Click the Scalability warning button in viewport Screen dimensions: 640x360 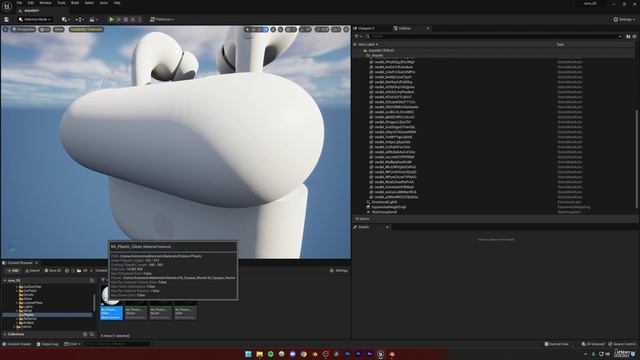point(87,29)
